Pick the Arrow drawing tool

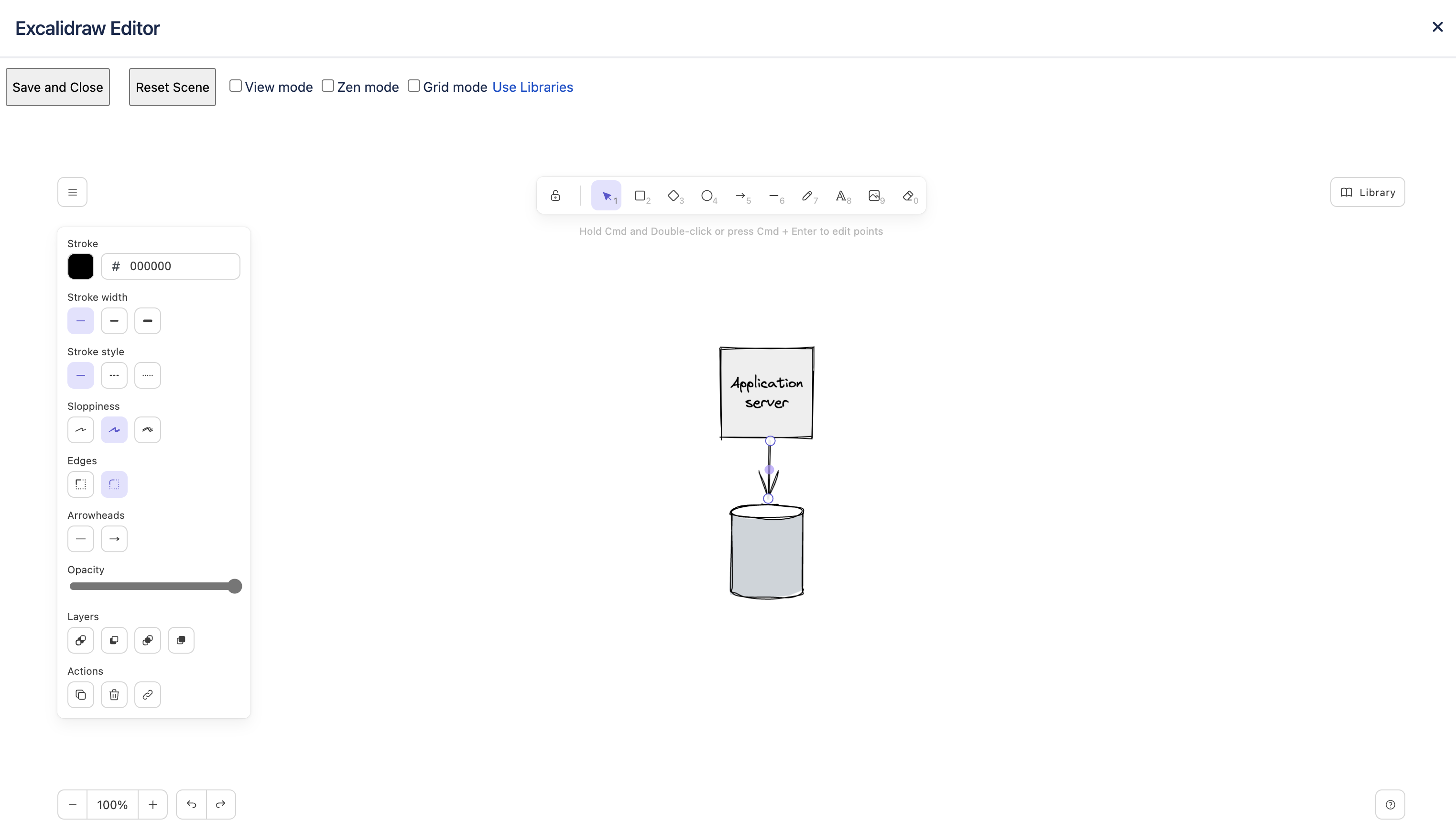tap(741, 196)
